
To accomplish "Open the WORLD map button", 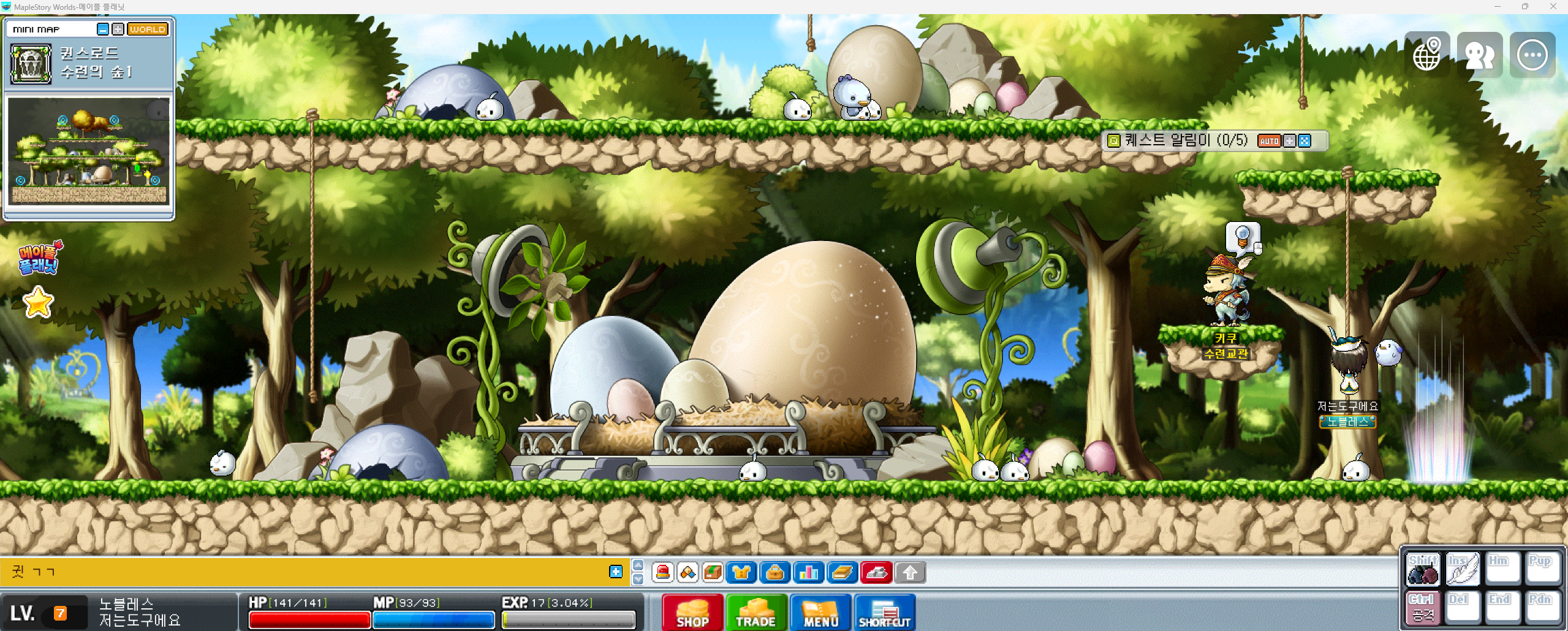I will tap(148, 29).
